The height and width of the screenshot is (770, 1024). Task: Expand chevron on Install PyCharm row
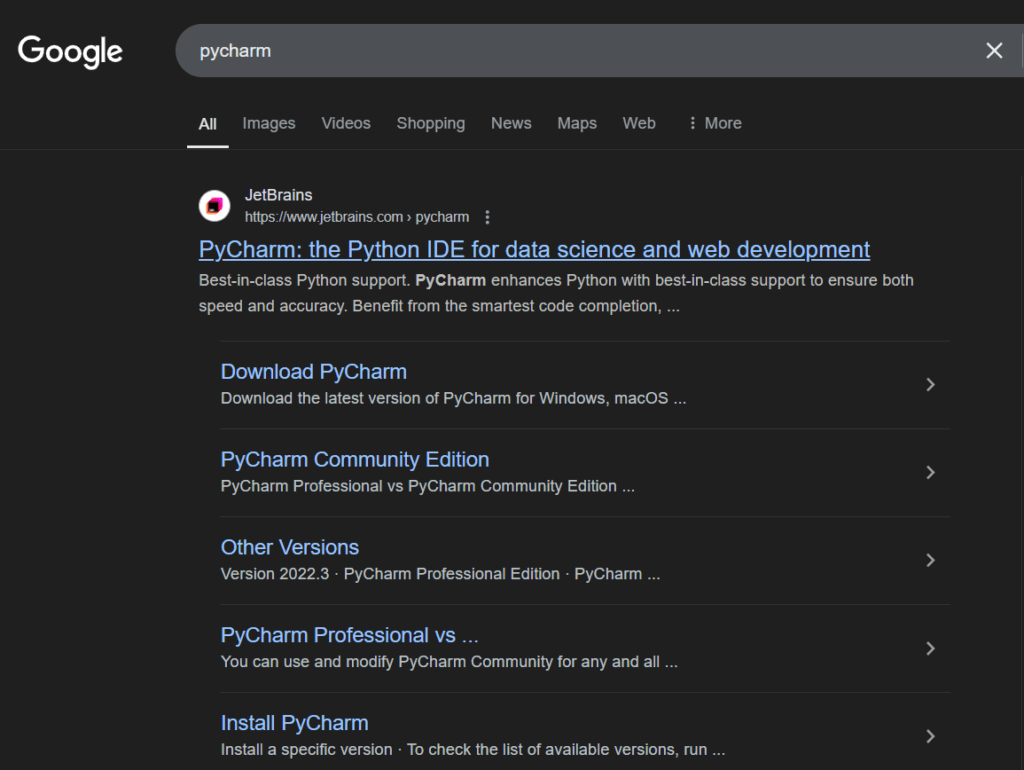click(931, 736)
